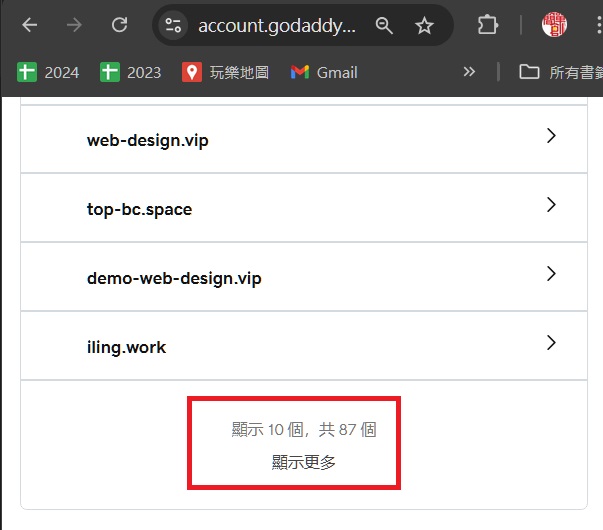The width and height of the screenshot is (603, 530).
Task: Expand web-design.vip using its chevron arrow
Action: (x=551, y=137)
